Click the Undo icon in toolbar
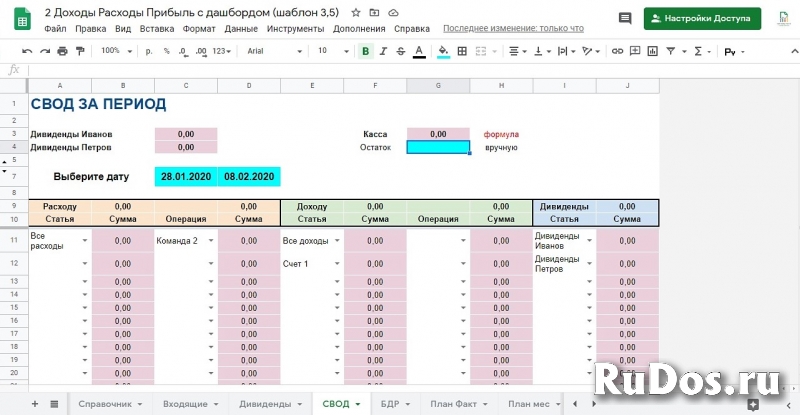 tap(27, 50)
